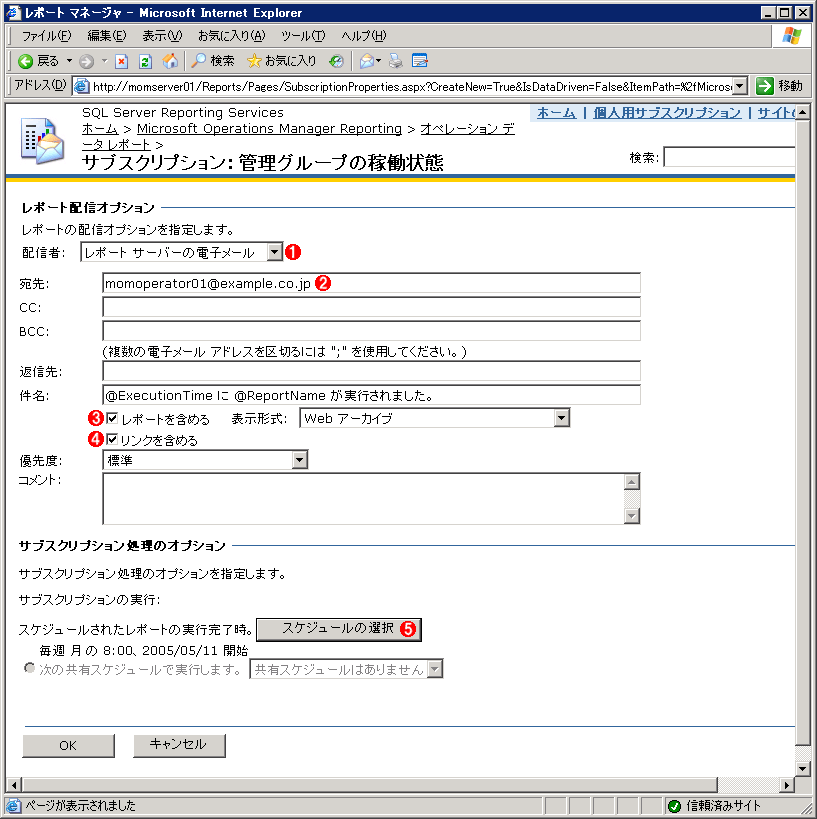
Task: Open the Mail toolbar icon
Action: pyautogui.click(x=367, y=61)
